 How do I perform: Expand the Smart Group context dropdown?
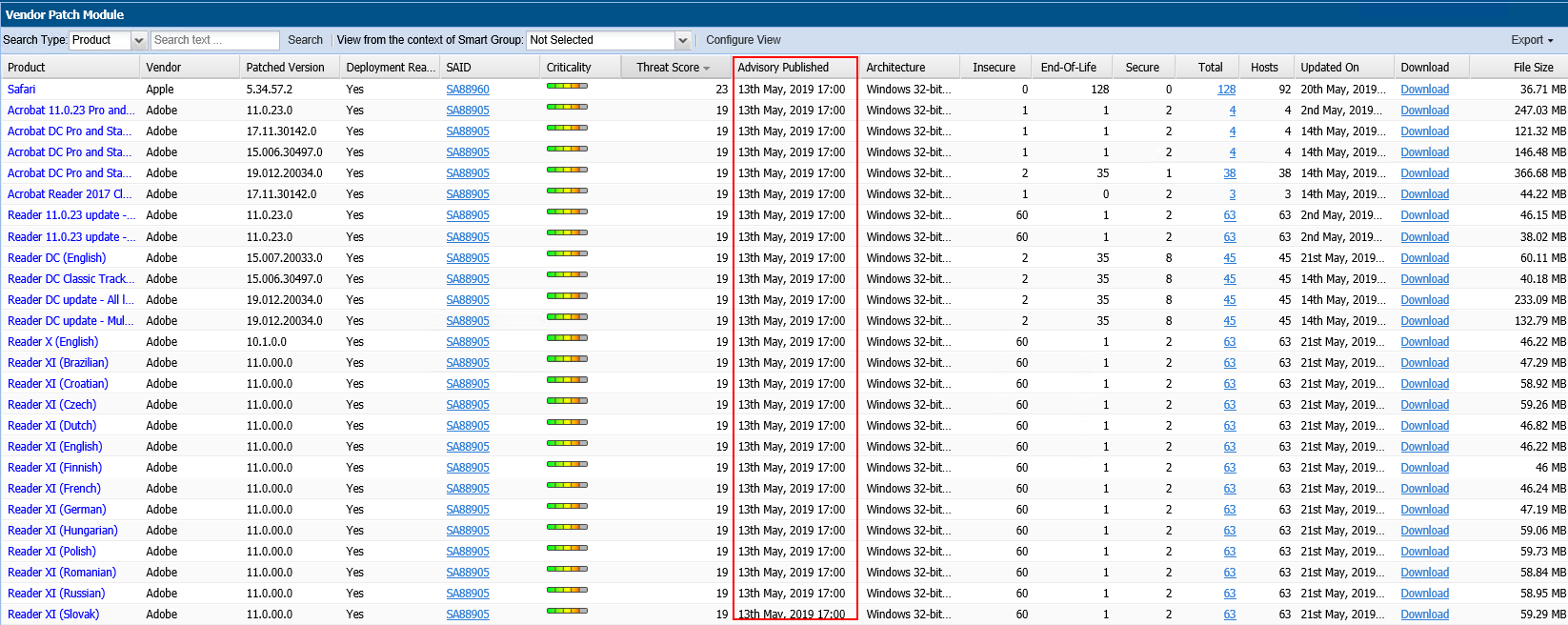682,40
